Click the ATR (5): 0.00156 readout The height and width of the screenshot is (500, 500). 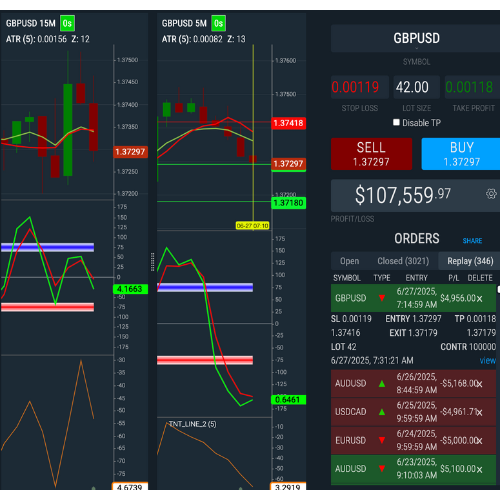[x=36, y=39]
